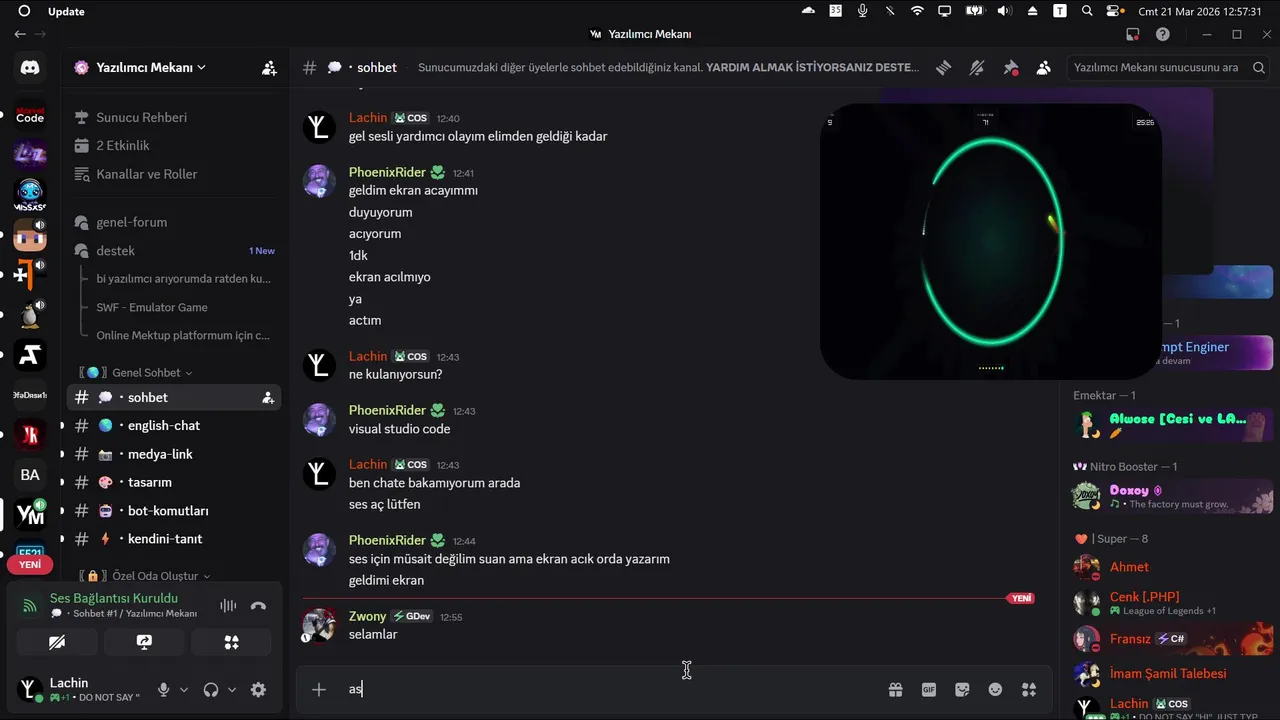Screen dimensions: 1280x720
Task: Toggle microphone mute
Action: pos(163,689)
